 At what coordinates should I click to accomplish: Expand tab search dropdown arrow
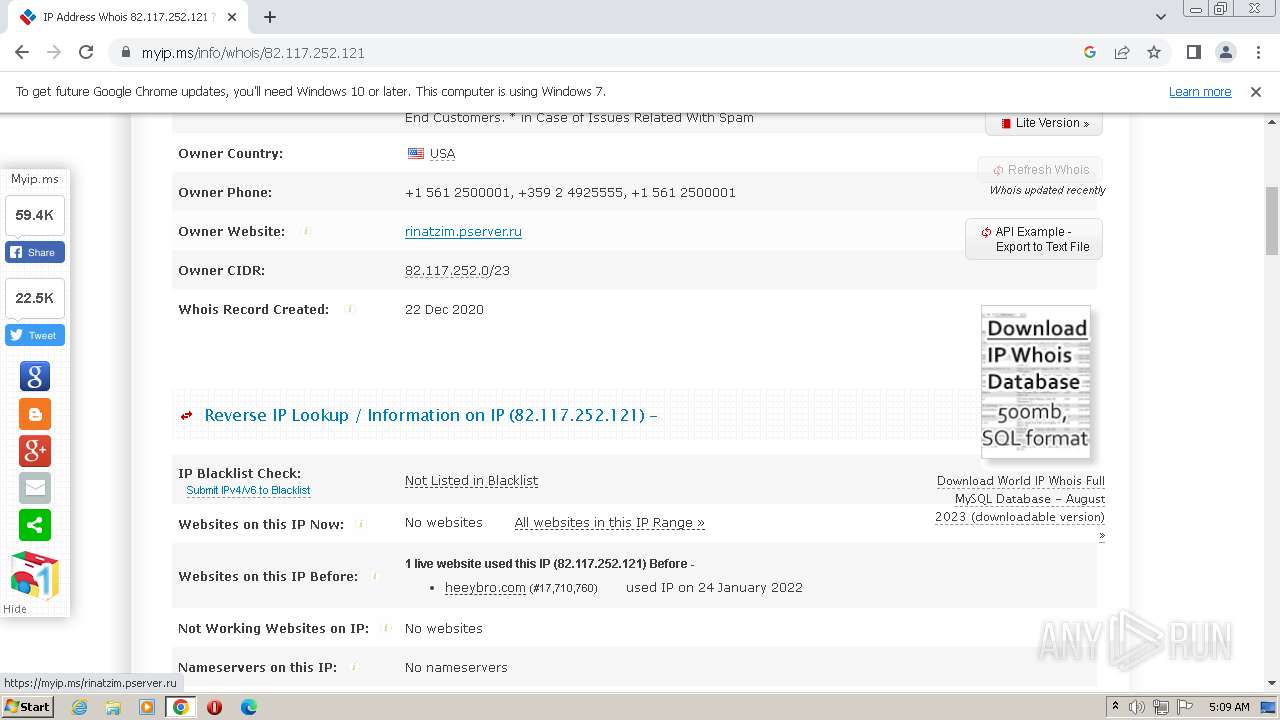(1161, 17)
